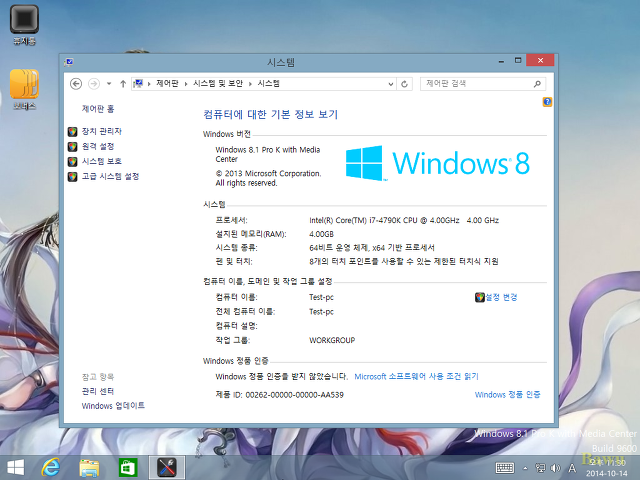This screenshot has width=640, height=480.
Task: Click the shield icon next to 원격 설정
Action: [73, 147]
